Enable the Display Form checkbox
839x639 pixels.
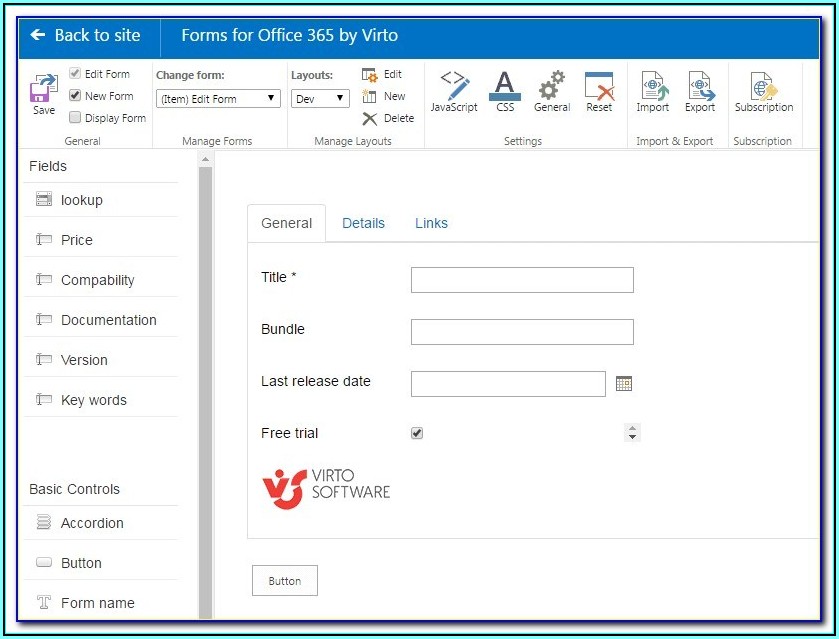pyautogui.click(x=75, y=118)
